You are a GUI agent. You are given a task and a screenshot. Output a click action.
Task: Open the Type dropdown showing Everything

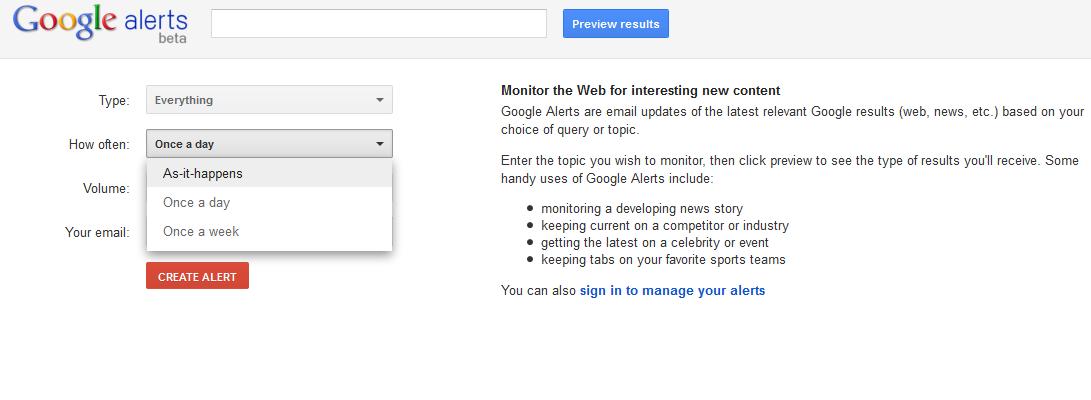[260, 100]
